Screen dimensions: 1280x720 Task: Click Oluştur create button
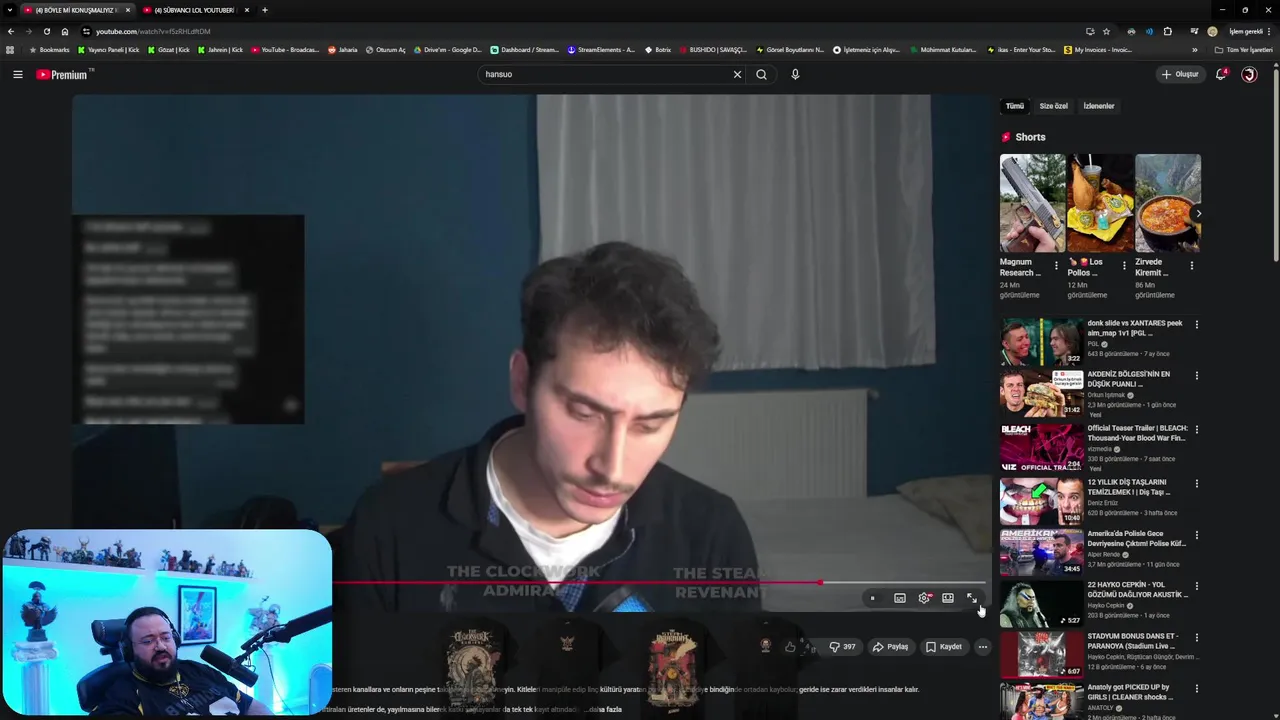[x=1180, y=74]
